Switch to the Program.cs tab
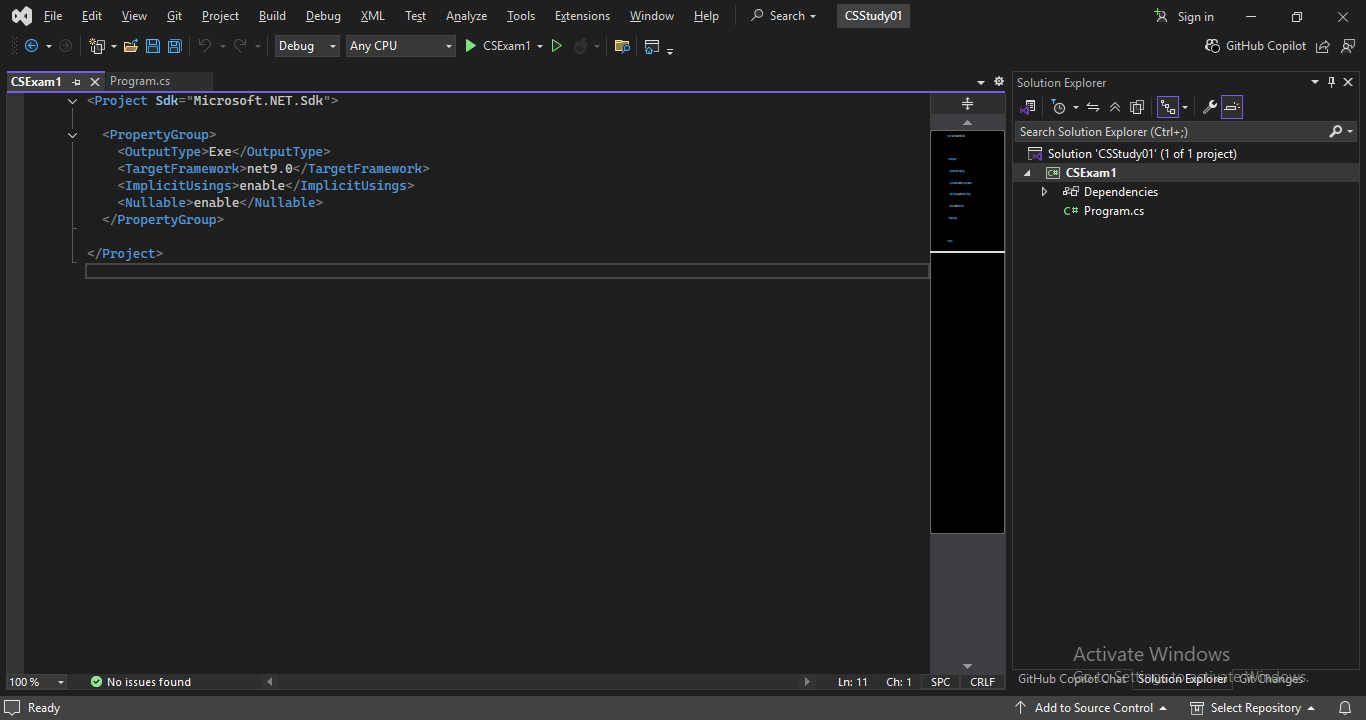1366x720 pixels. [x=140, y=81]
